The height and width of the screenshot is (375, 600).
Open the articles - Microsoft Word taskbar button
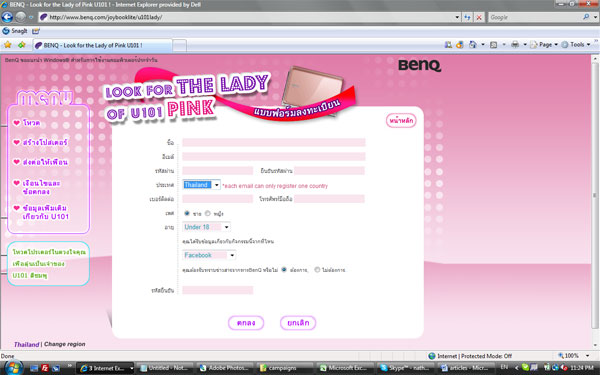466,368
